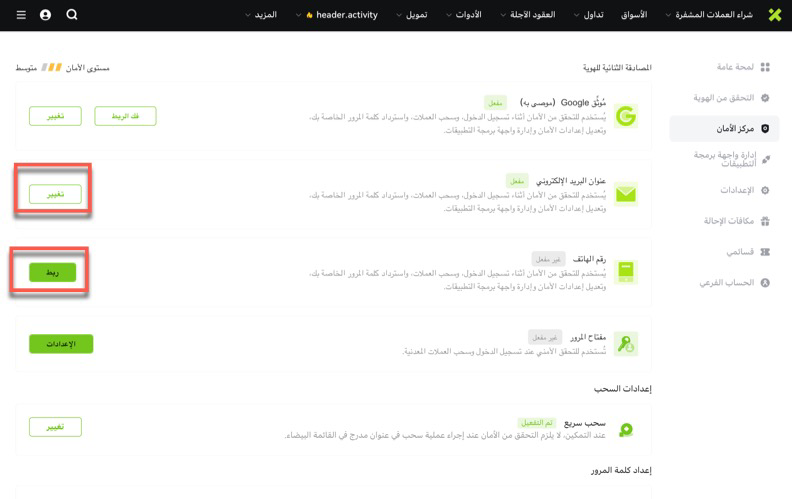Click the passkey (مفتاح المرور) icon
The height and width of the screenshot is (499, 792).
[x=626, y=344]
